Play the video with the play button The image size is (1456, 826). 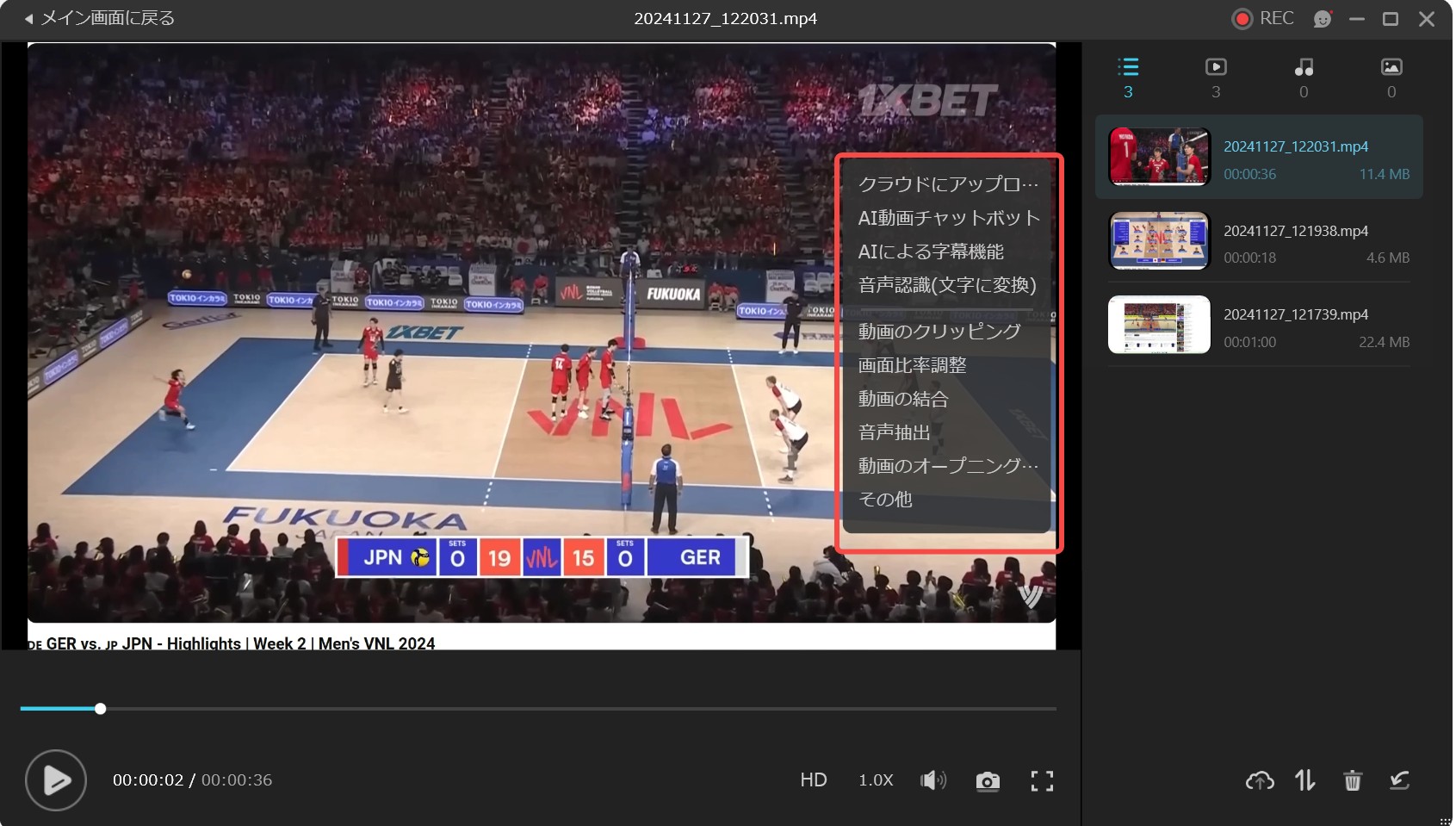(56, 780)
